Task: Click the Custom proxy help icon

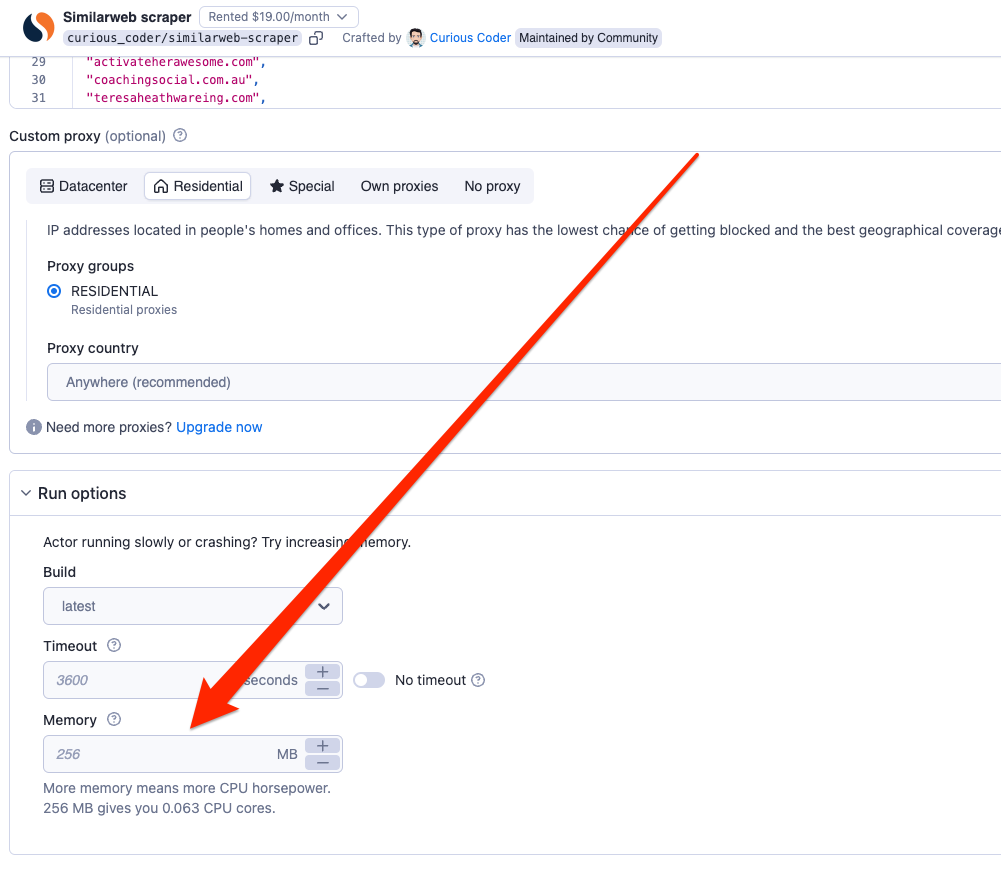Action: [180, 135]
